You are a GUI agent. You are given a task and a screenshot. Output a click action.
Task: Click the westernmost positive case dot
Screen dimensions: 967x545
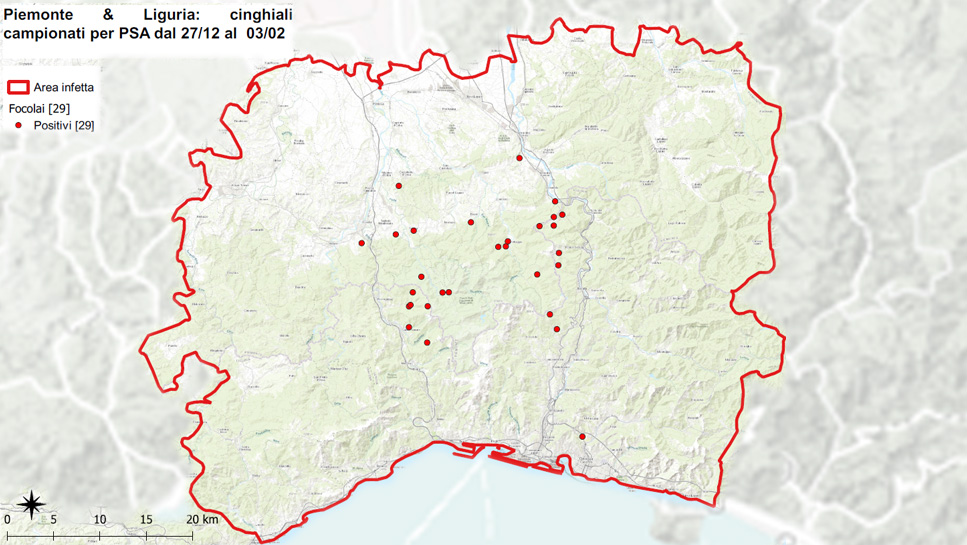[x=361, y=243]
